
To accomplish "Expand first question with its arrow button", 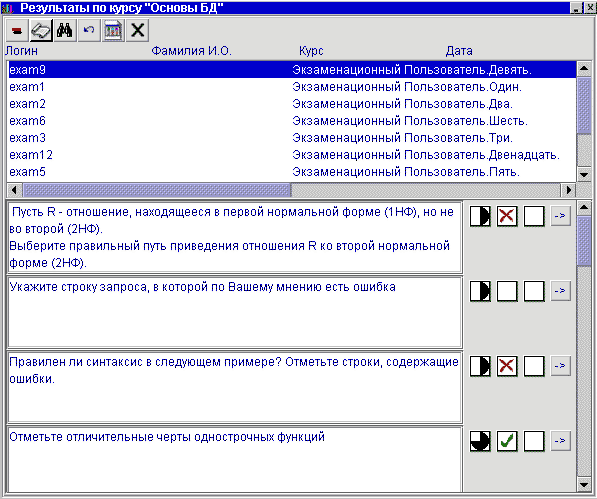I will (560, 216).
